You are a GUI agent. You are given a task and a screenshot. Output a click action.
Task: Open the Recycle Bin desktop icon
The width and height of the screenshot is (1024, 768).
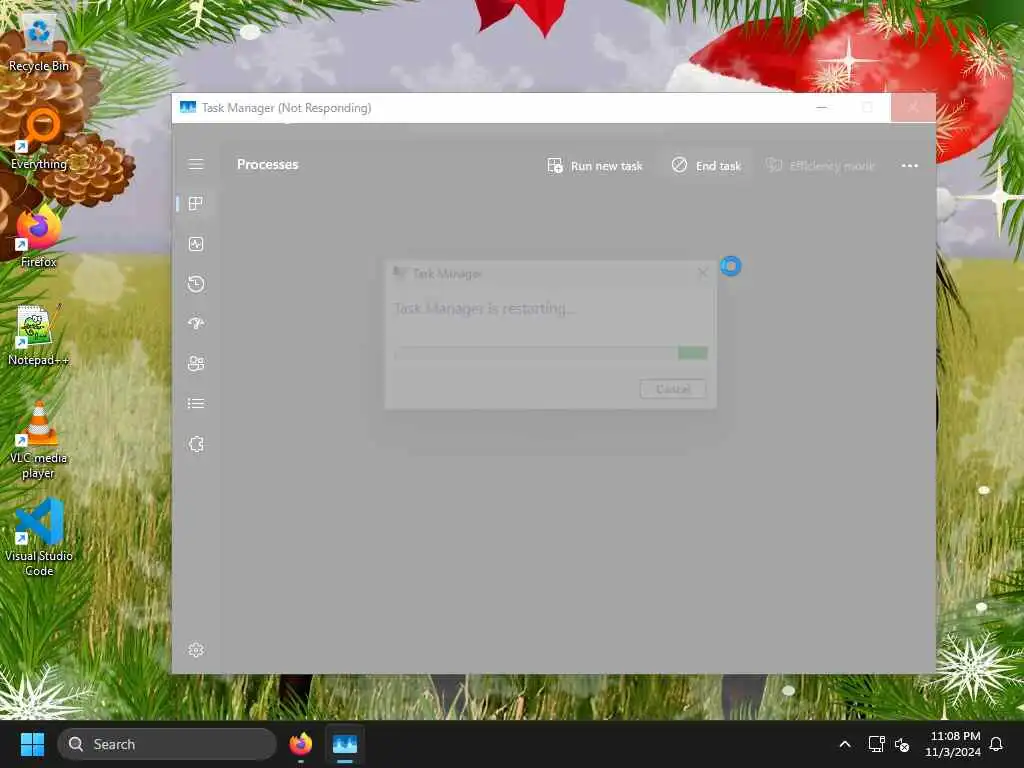point(39,44)
